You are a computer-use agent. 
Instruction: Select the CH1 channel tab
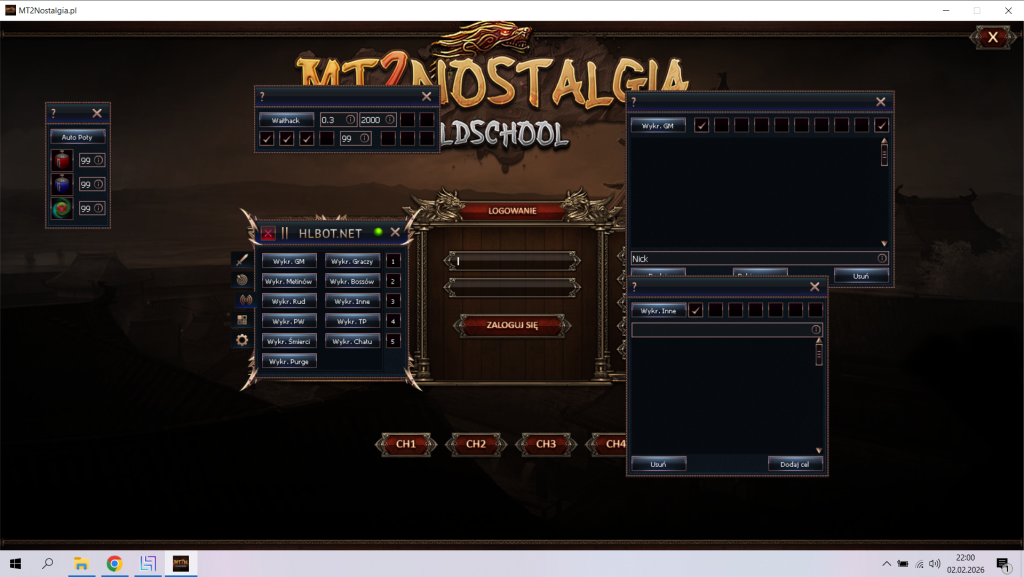(x=406, y=444)
